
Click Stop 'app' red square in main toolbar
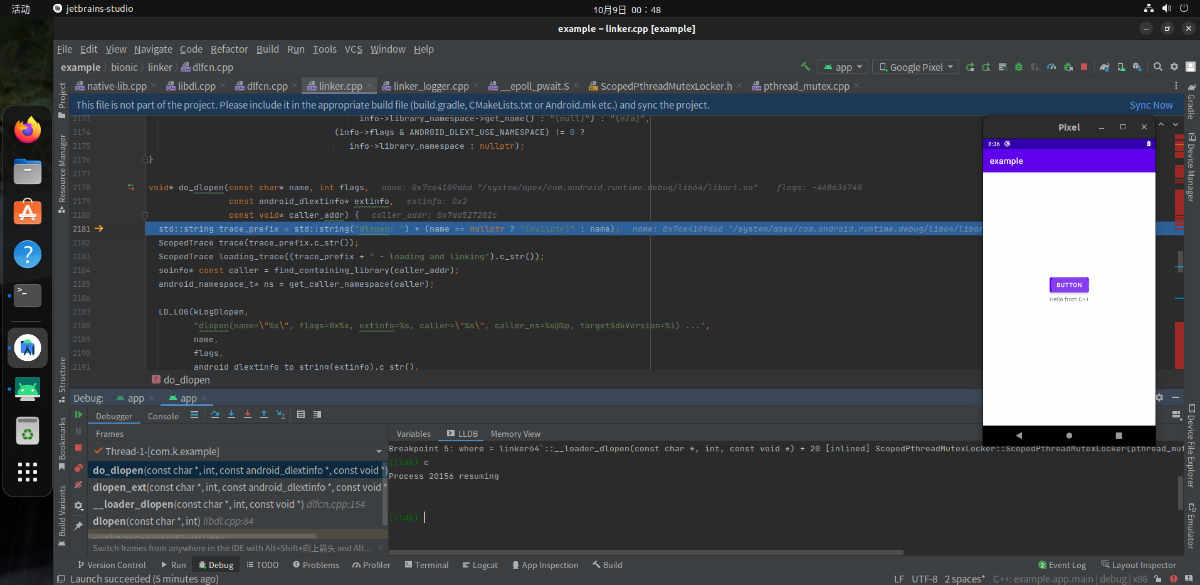[x=1084, y=67]
